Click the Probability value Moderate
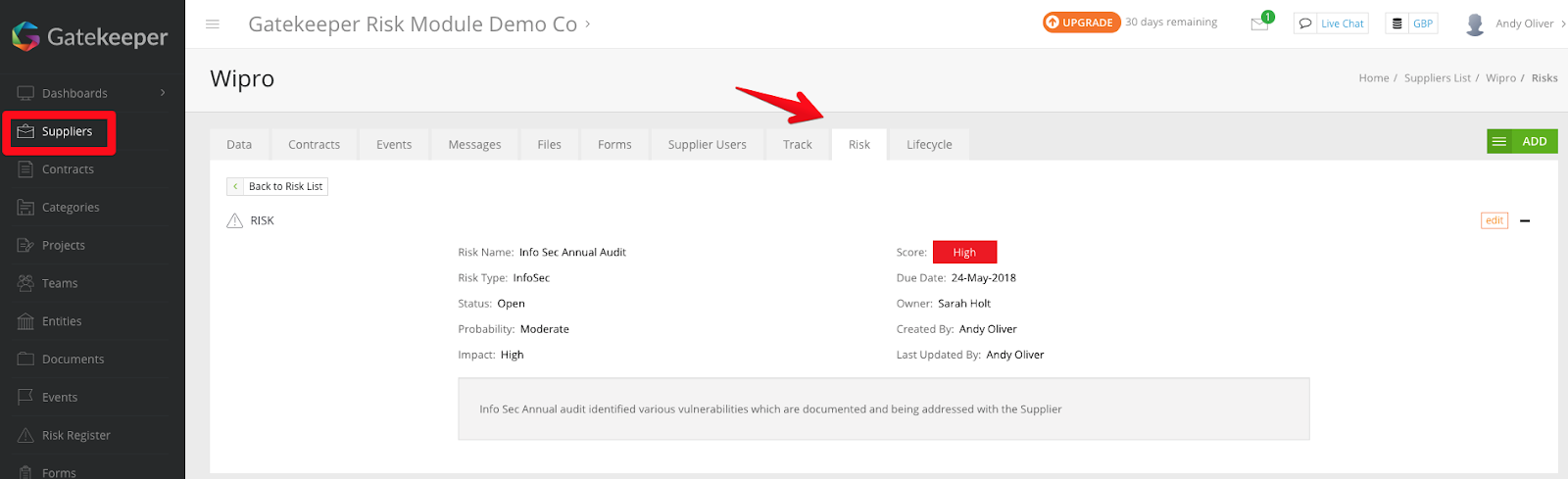 click(544, 329)
